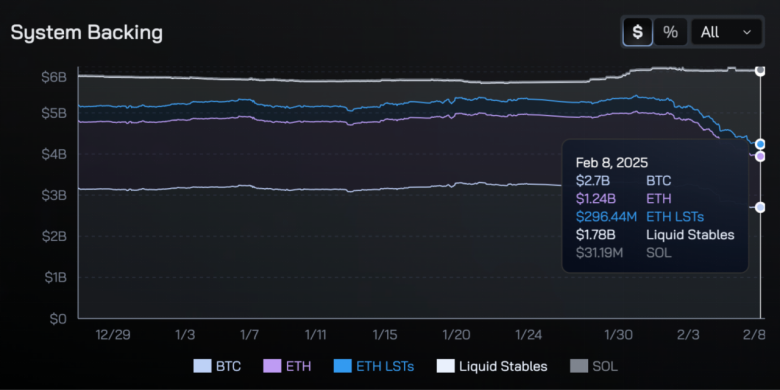Select the ETH LSTs legend label

click(385, 367)
